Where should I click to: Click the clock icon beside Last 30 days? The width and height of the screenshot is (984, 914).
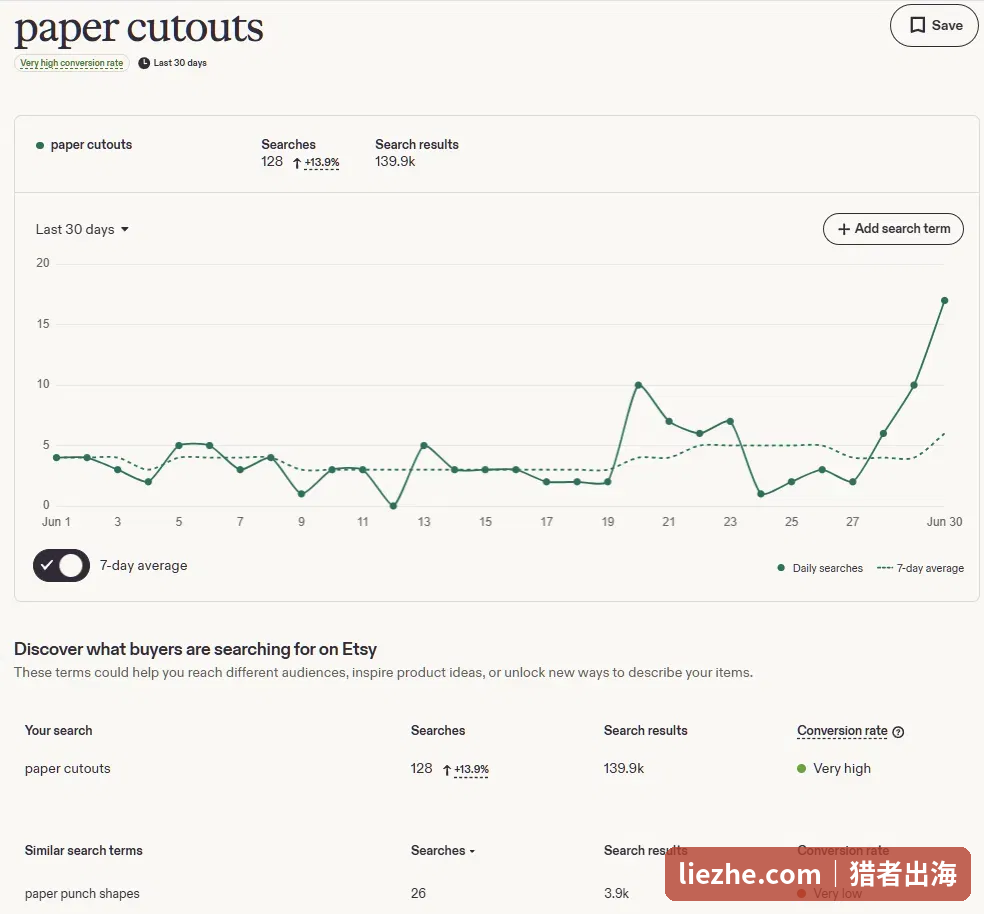pyautogui.click(x=144, y=63)
